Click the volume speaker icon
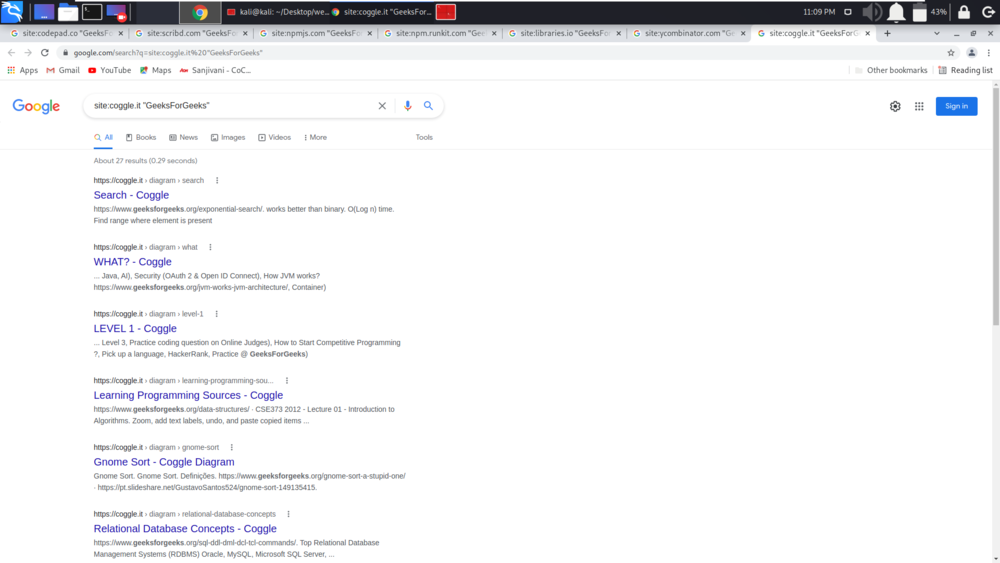Image resolution: width=1000 pixels, height=563 pixels. pos(871,11)
